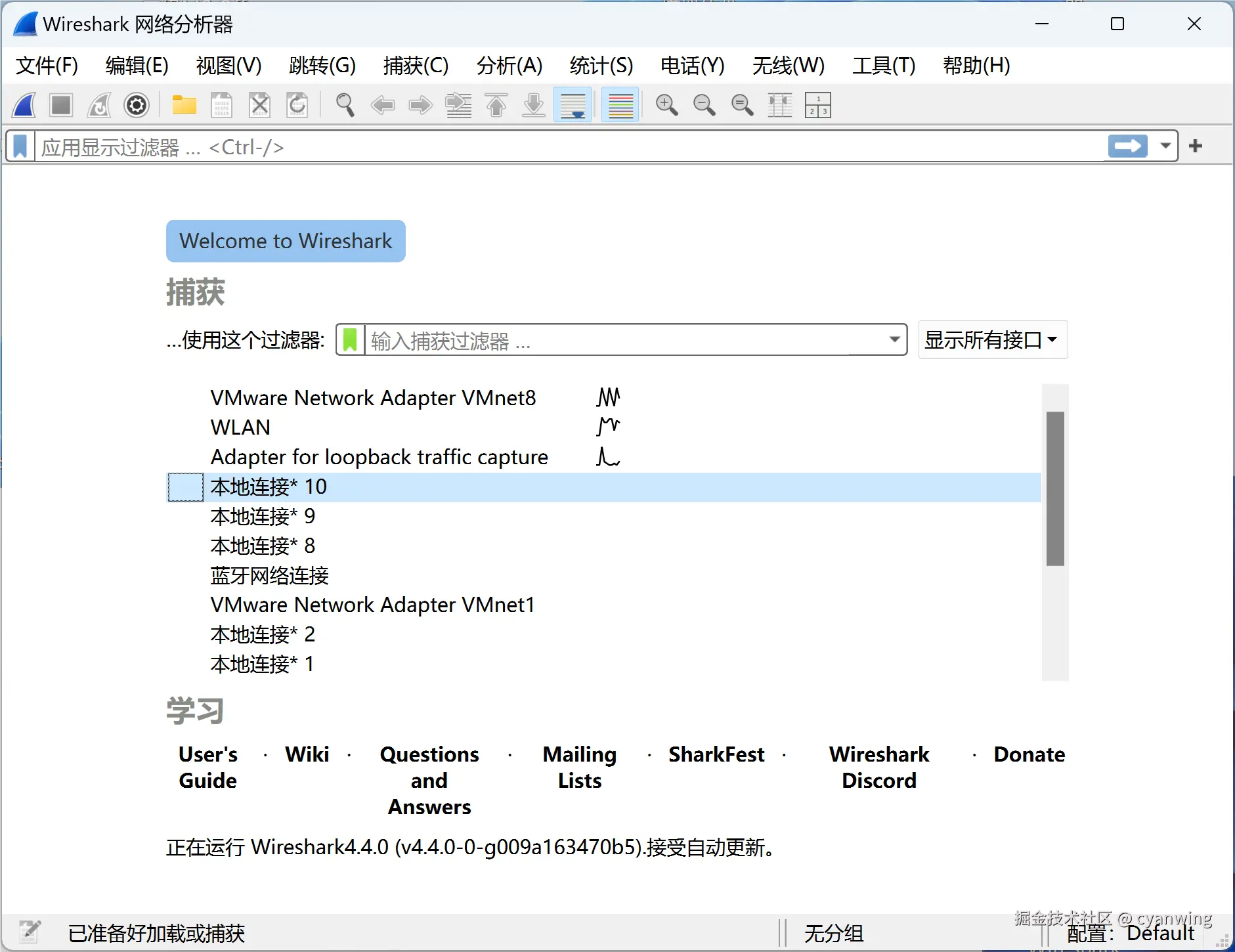
Task: Open 跳转(G) menu
Action: pyautogui.click(x=322, y=66)
